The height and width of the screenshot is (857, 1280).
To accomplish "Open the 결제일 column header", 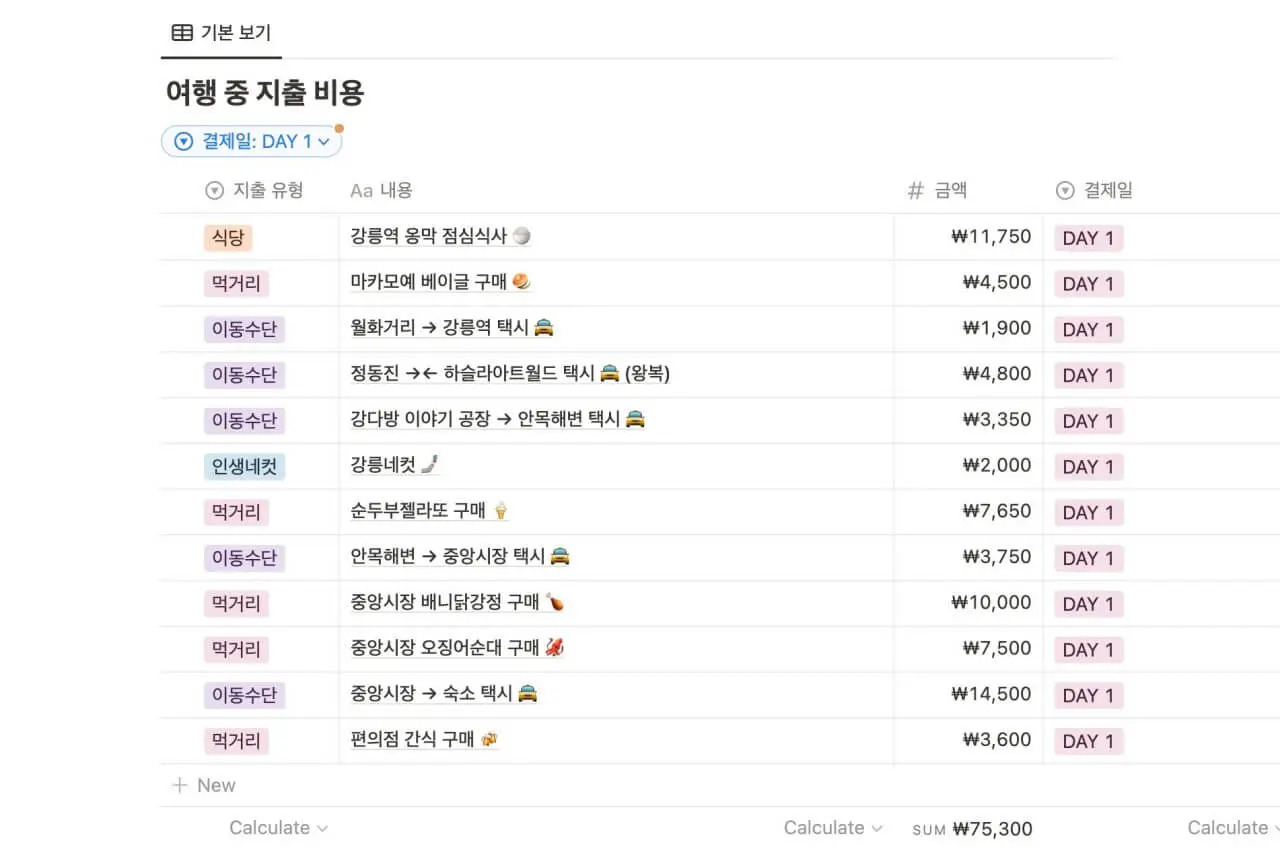I will [1095, 190].
